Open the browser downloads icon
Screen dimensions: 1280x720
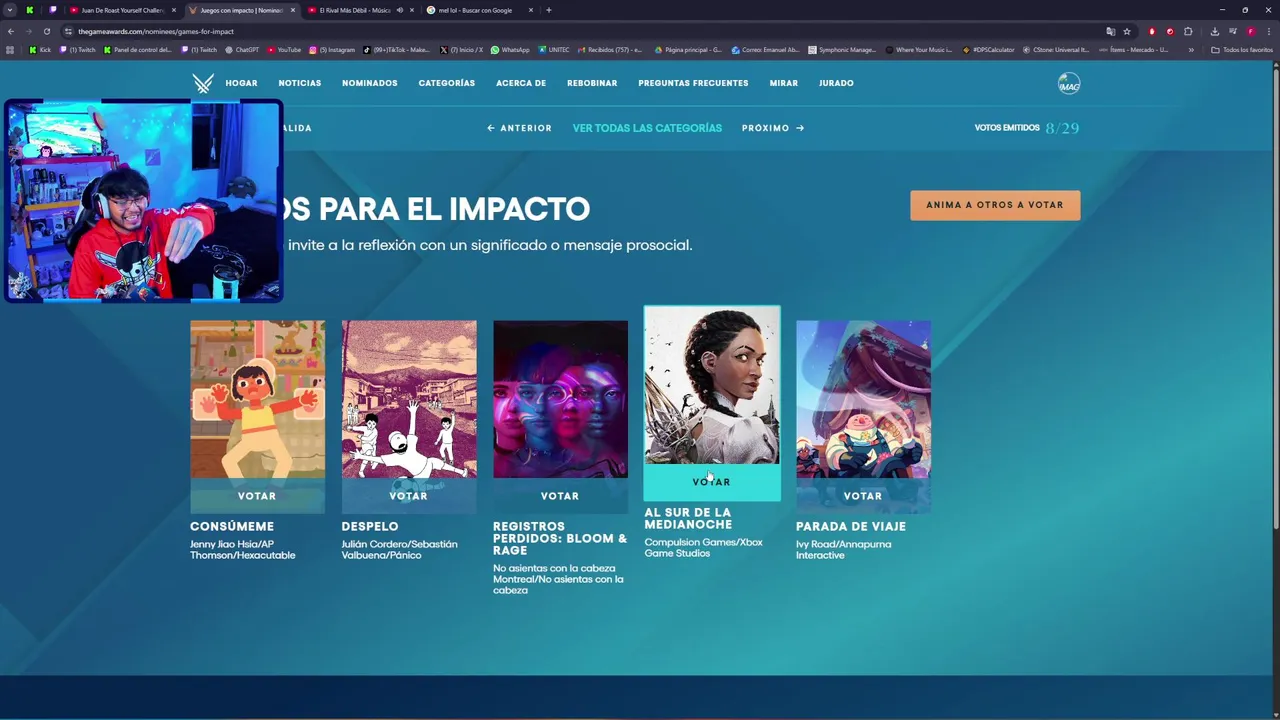click(x=1215, y=31)
